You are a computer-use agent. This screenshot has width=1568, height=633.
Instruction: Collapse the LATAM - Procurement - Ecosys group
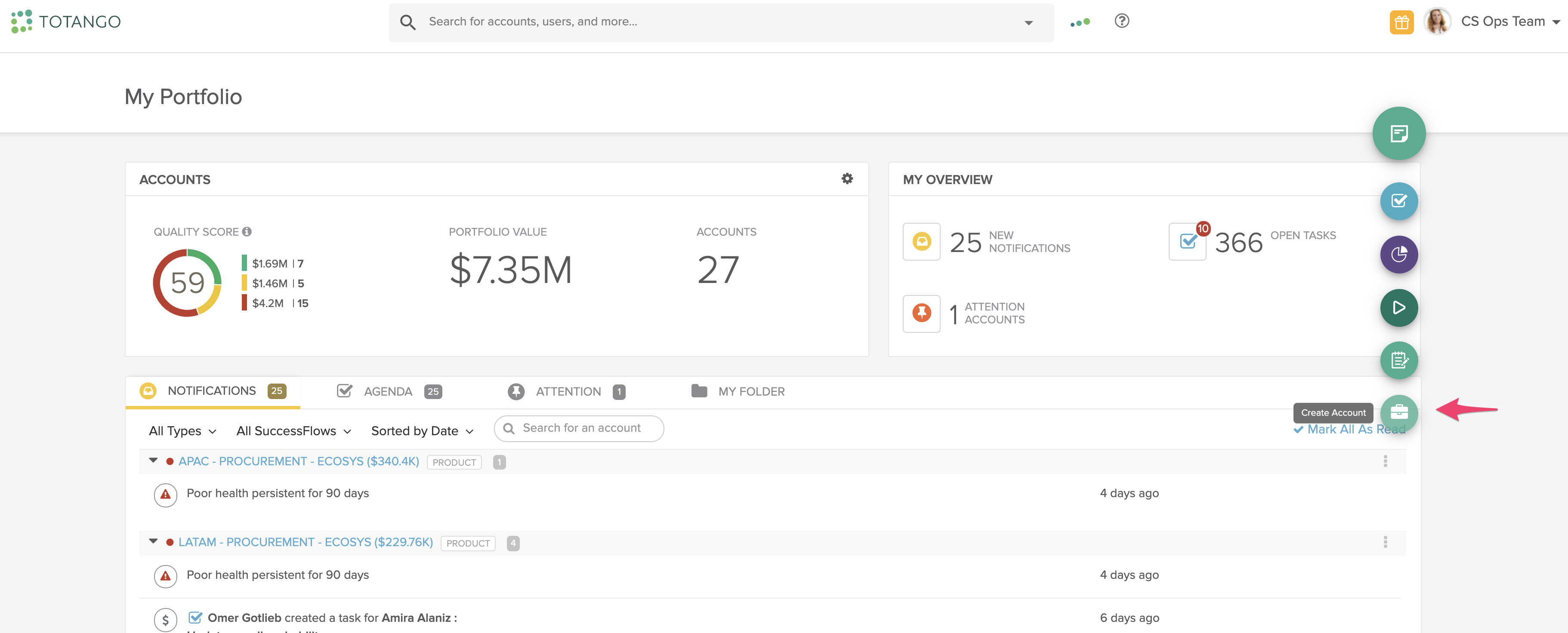click(x=153, y=541)
